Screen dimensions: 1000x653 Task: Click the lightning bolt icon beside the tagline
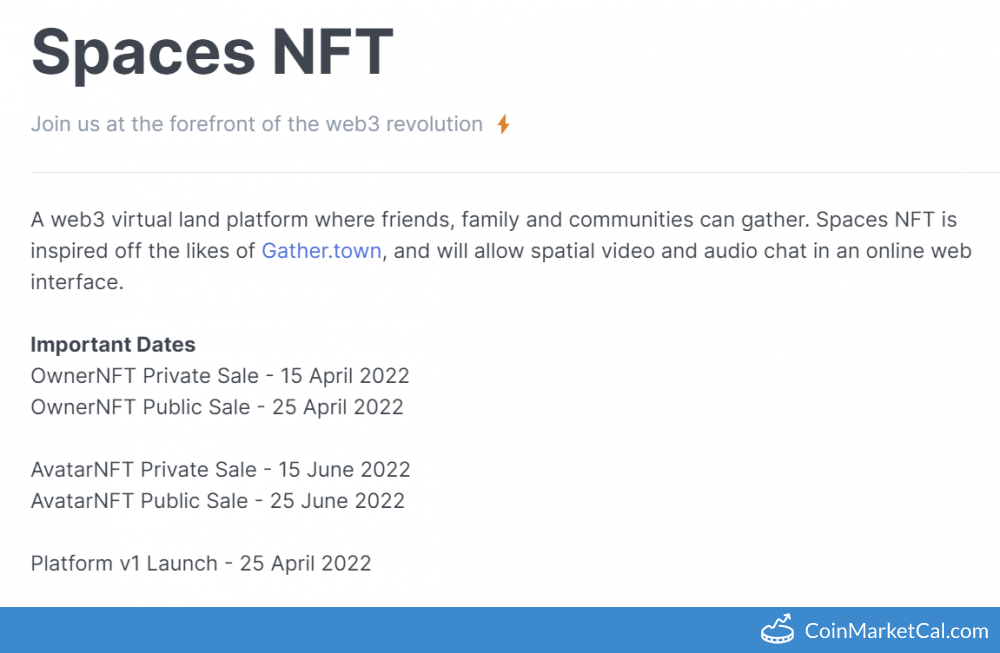click(x=504, y=125)
